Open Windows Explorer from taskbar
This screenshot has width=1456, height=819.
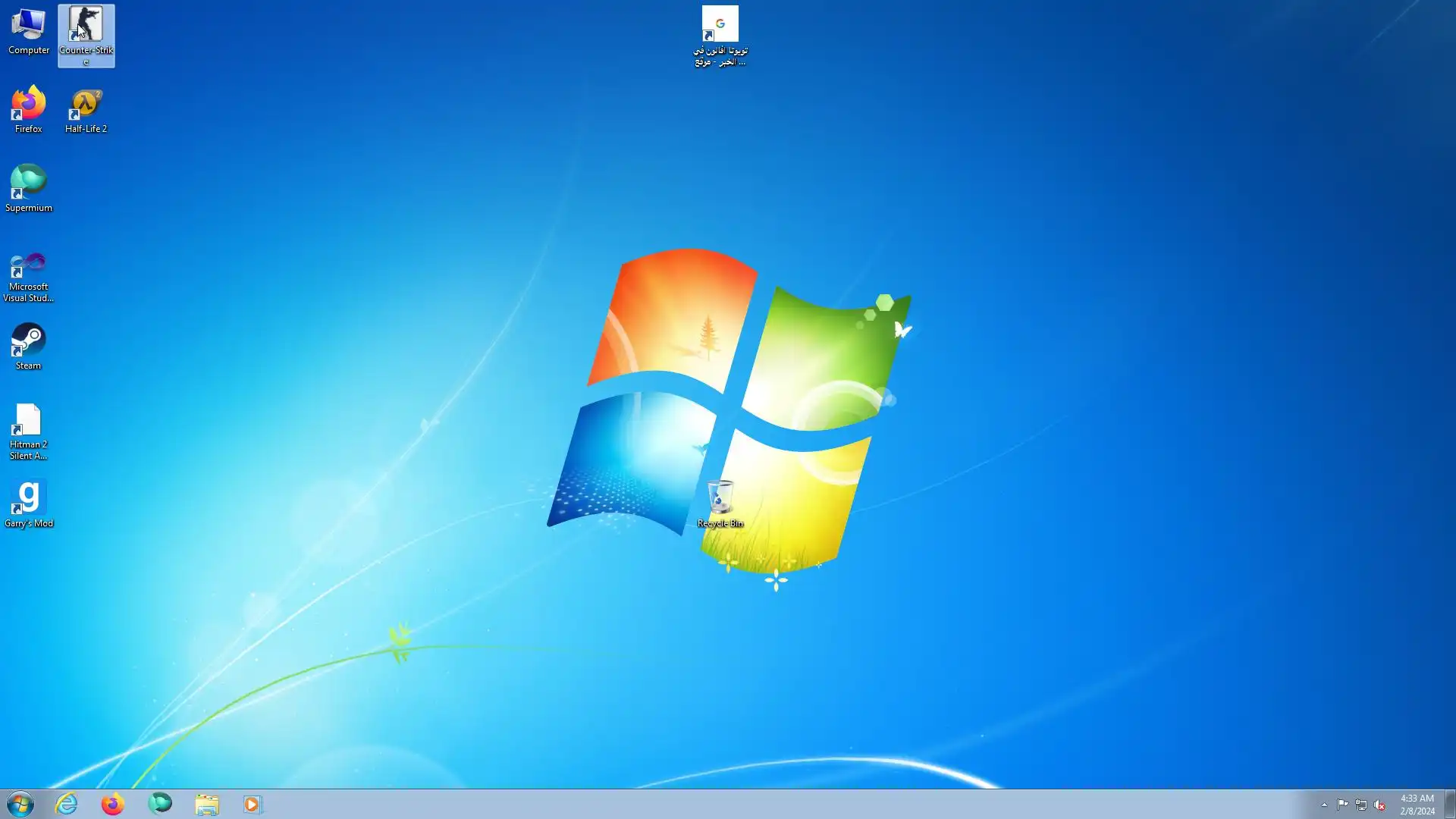(x=206, y=804)
